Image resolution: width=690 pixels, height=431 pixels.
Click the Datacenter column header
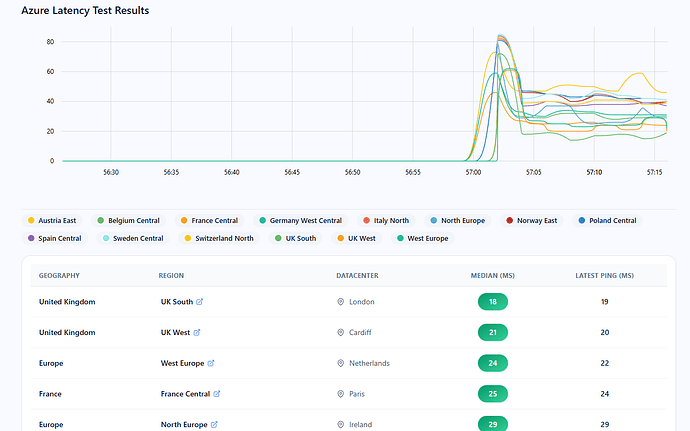pos(360,275)
